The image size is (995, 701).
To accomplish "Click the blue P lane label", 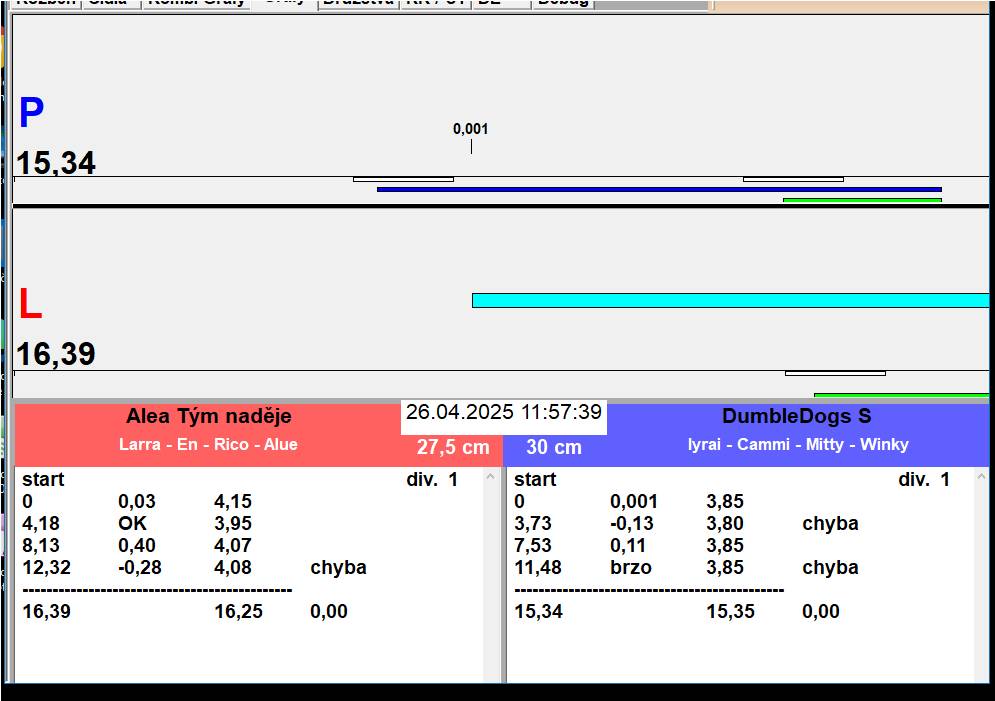I will click(x=31, y=114).
